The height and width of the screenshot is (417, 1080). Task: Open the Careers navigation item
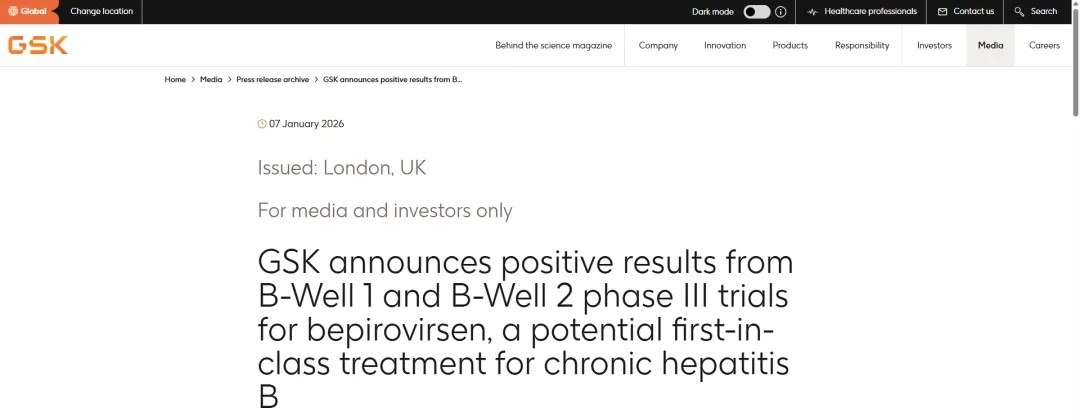coord(1044,45)
